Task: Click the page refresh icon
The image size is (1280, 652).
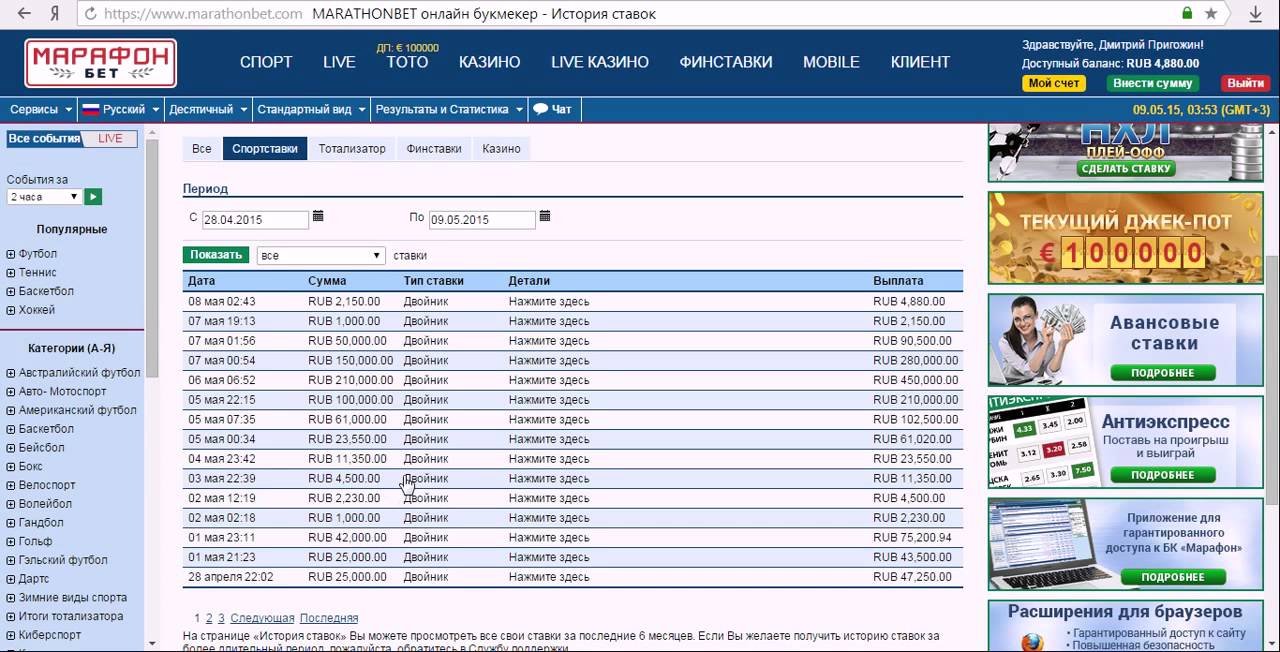Action: click(x=91, y=14)
